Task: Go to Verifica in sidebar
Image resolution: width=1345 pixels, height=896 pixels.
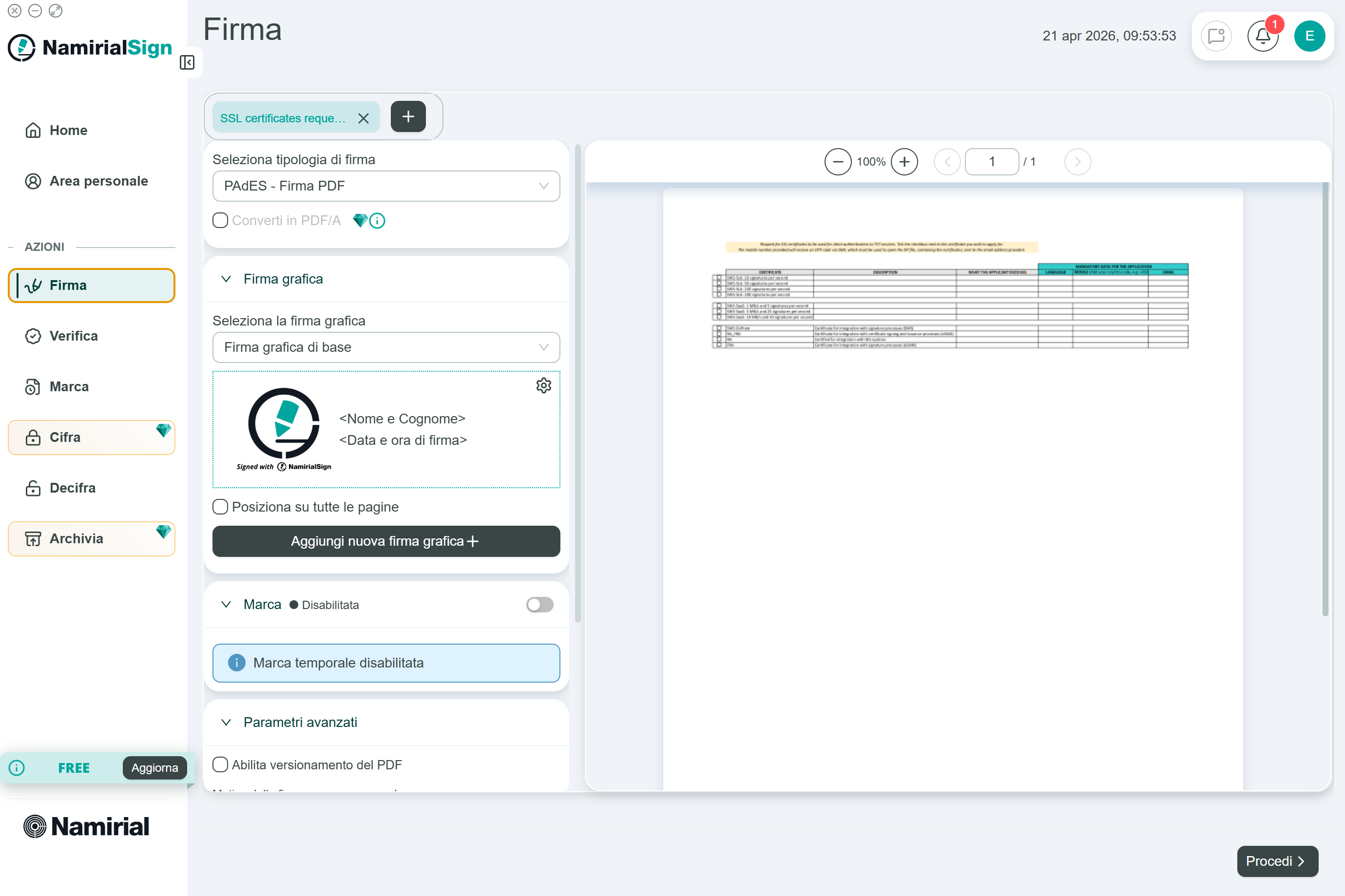Action: coord(73,336)
